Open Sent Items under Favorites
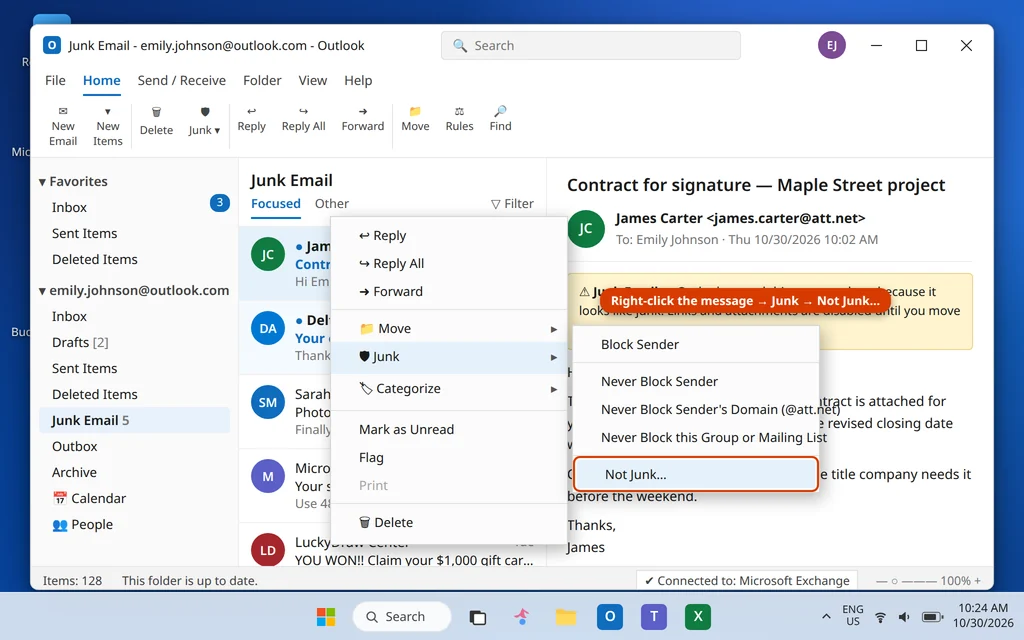The image size is (1024, 640). (x=135, y=233)
